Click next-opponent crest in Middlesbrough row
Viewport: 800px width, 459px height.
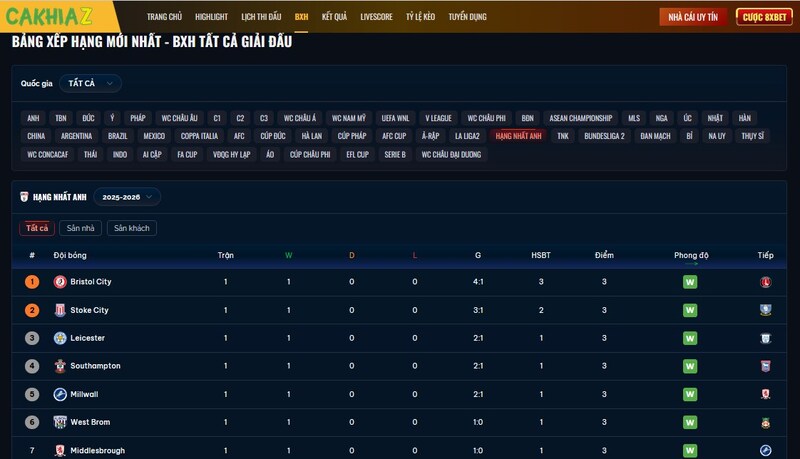coord(765,450)
